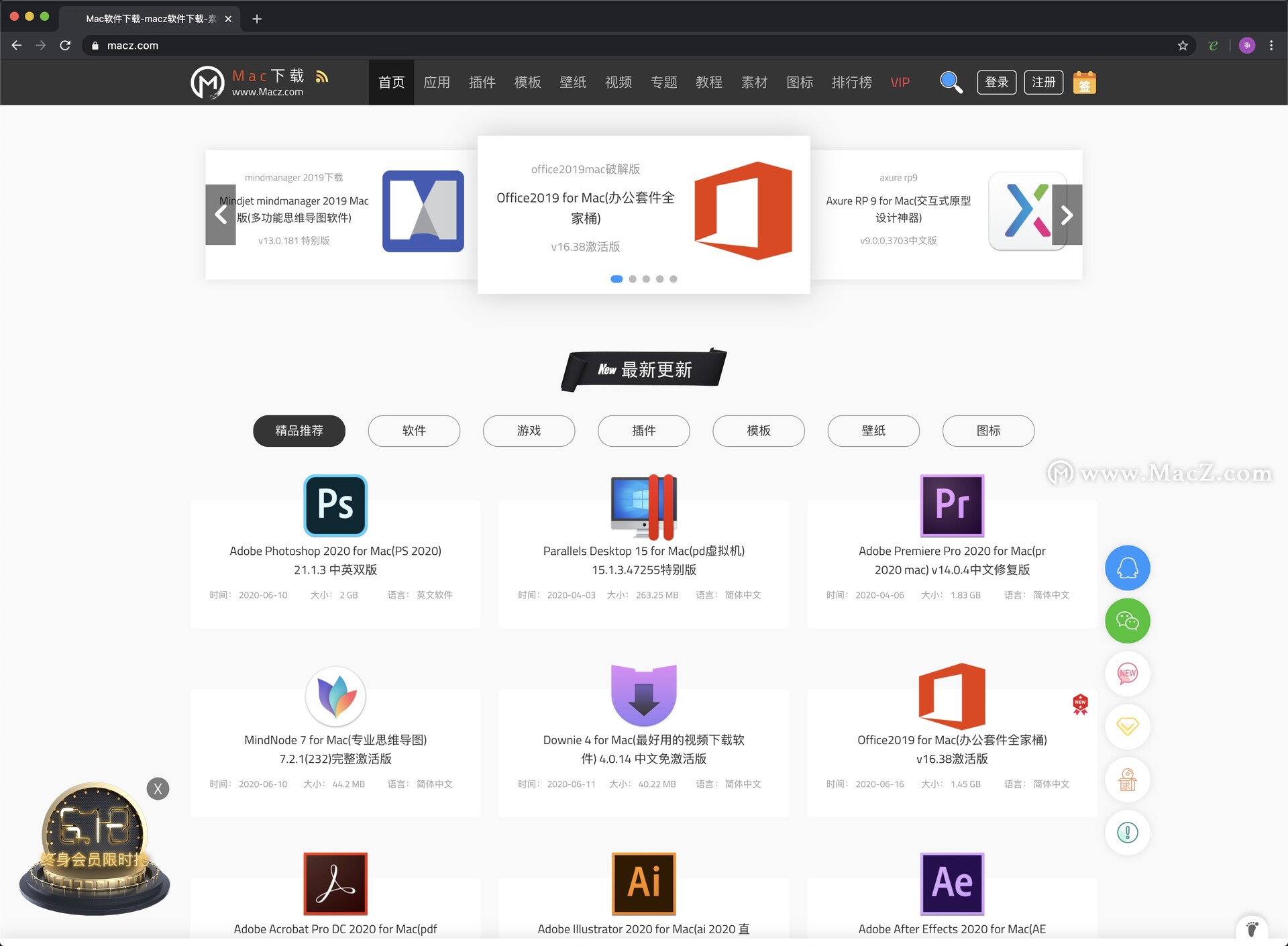Viewport: 1288px width, 946px height.
Task: Open the WeChat floating button
Action: pyautogui.click(x=1128, y=621)
